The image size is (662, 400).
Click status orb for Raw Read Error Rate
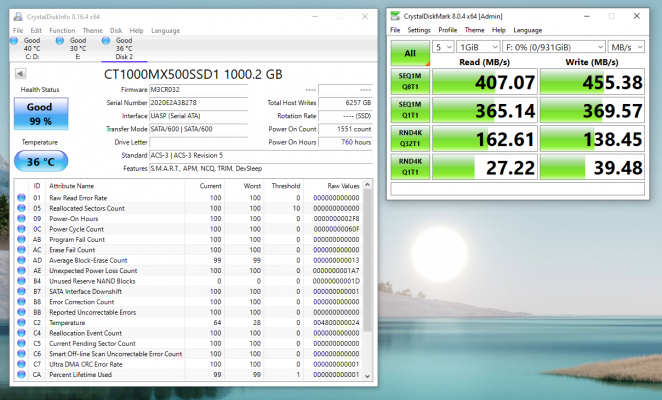pyautogui.click(x=21, y=198)
